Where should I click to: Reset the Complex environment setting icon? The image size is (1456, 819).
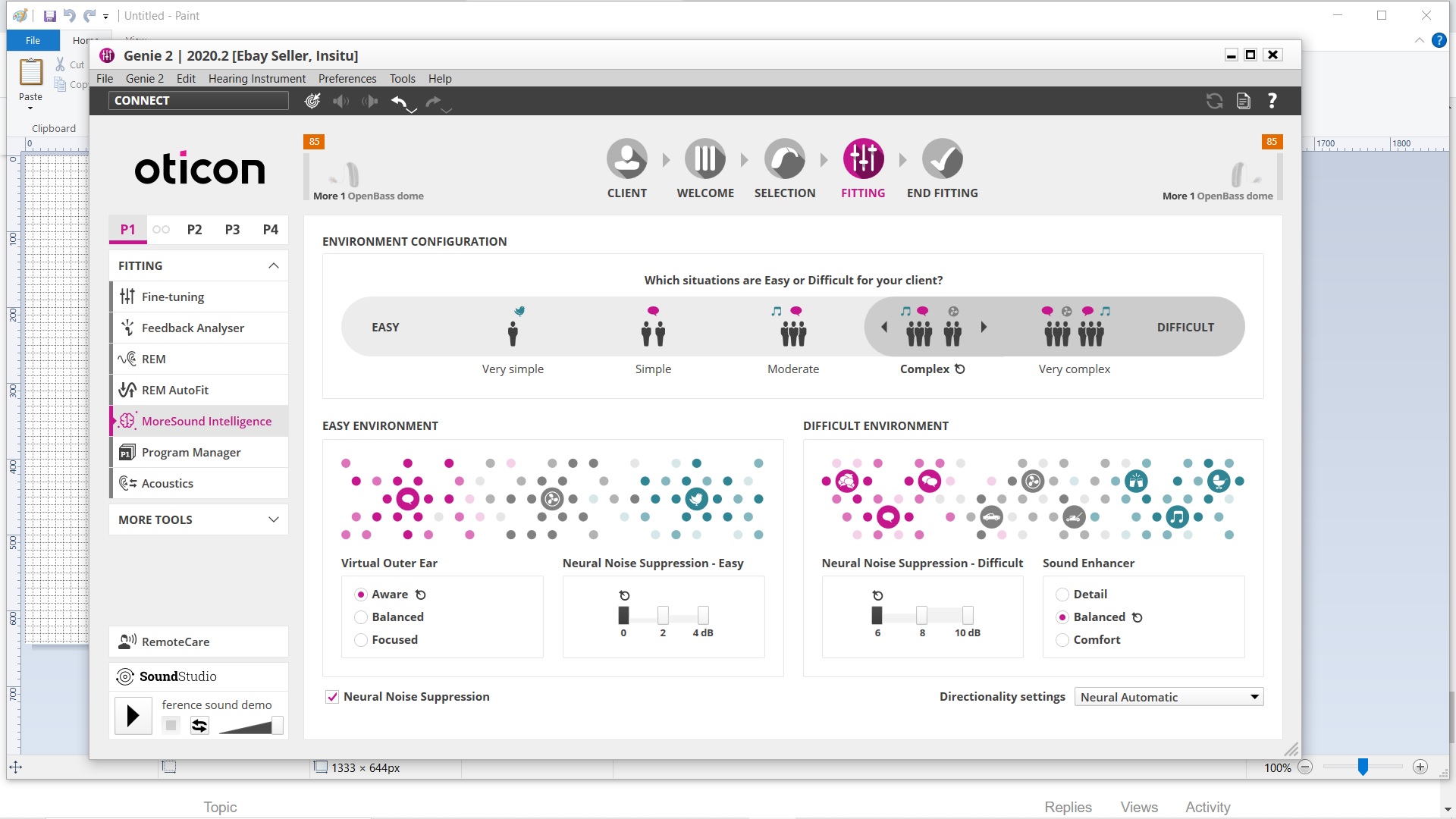click(960, 369)
